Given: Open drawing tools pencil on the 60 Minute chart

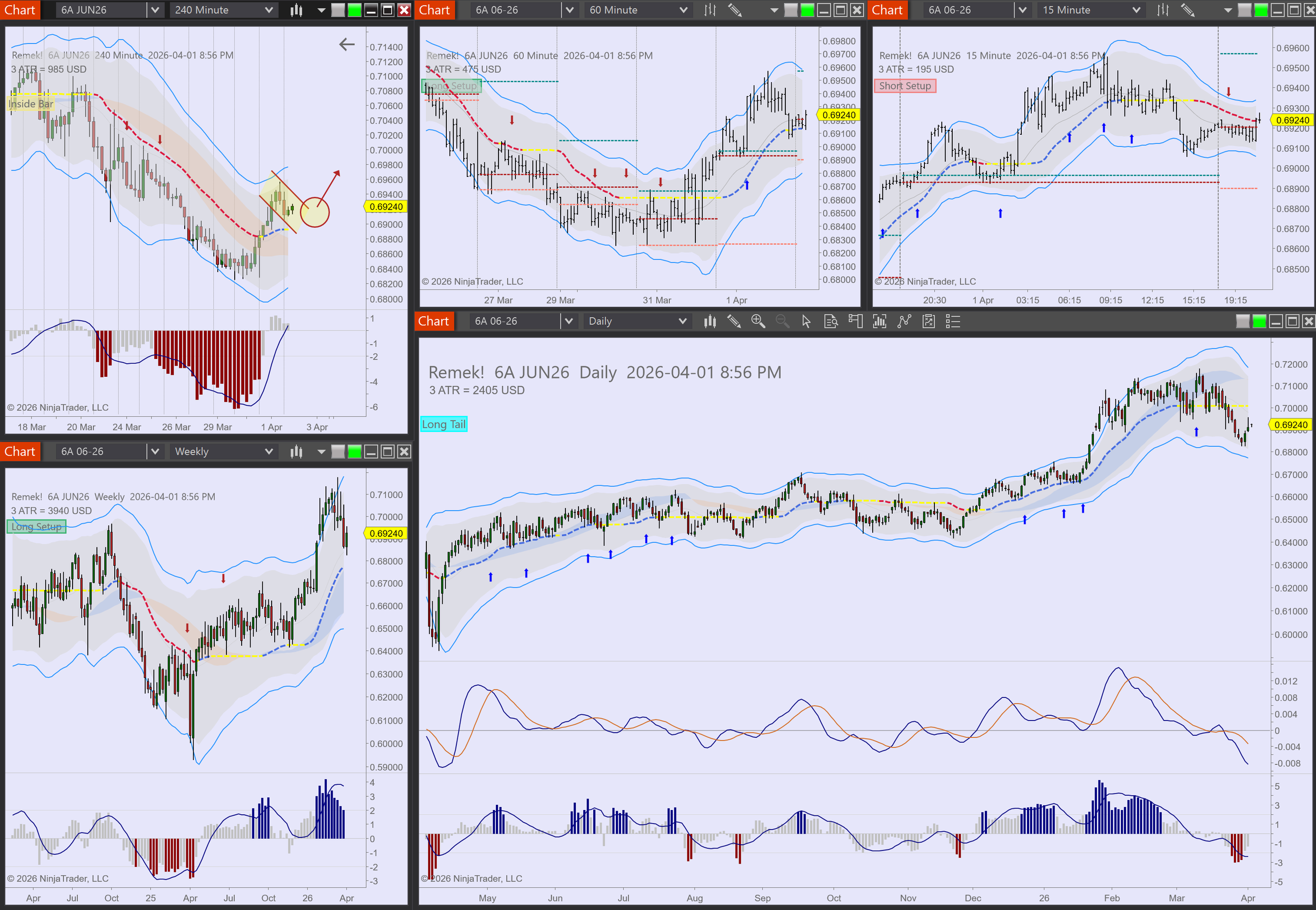Looking at the screenshot, I should (x=734, y=11).
